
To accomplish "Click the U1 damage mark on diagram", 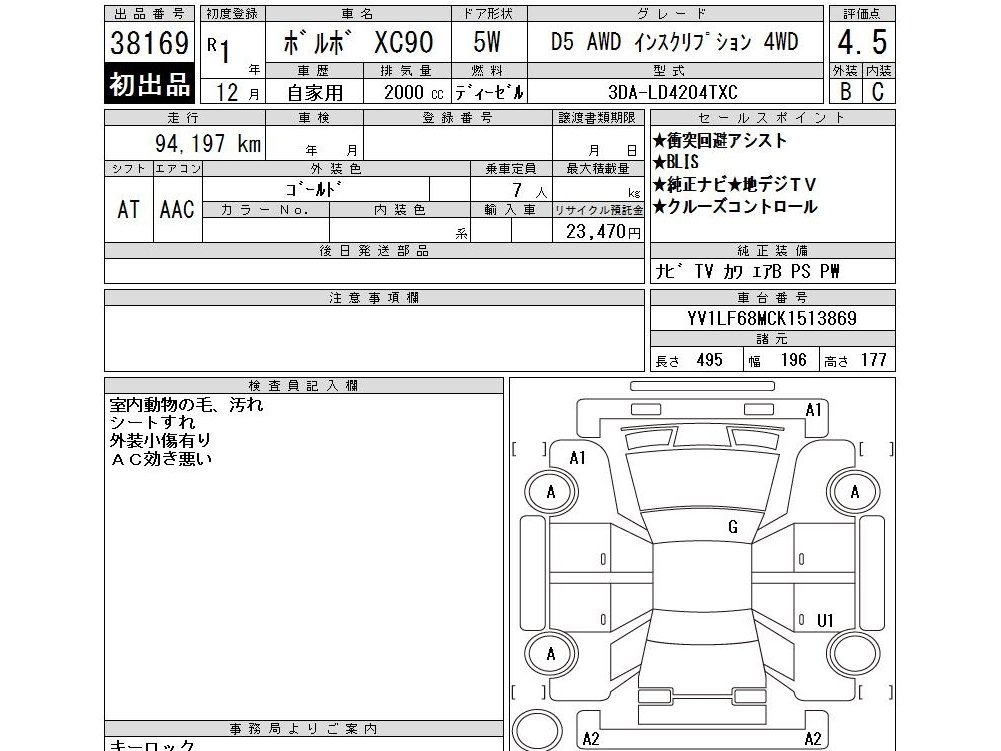I will click(x=825, y=620).
